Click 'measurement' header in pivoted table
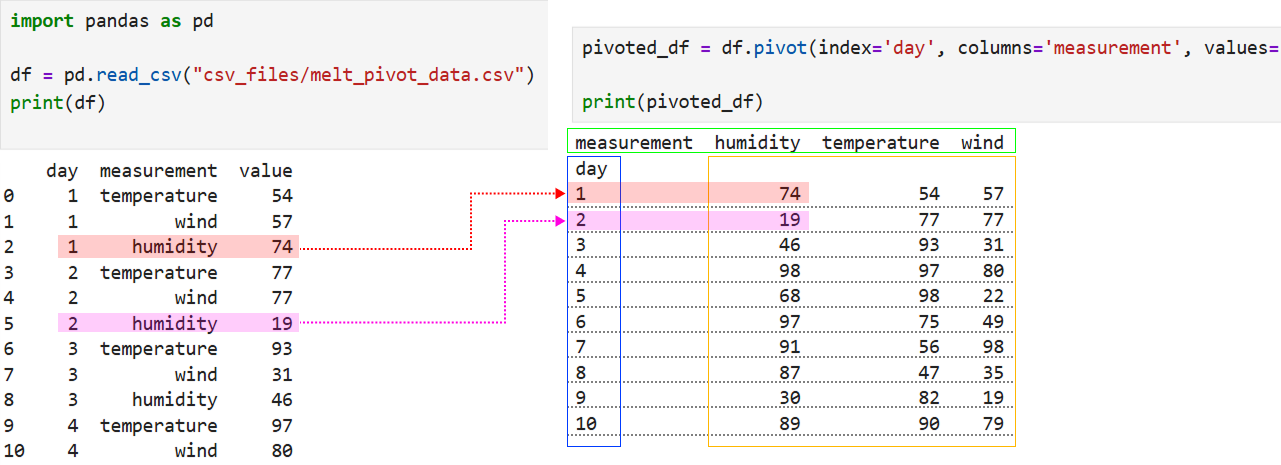Viewport: 1281px width, 465px height. 634,142
